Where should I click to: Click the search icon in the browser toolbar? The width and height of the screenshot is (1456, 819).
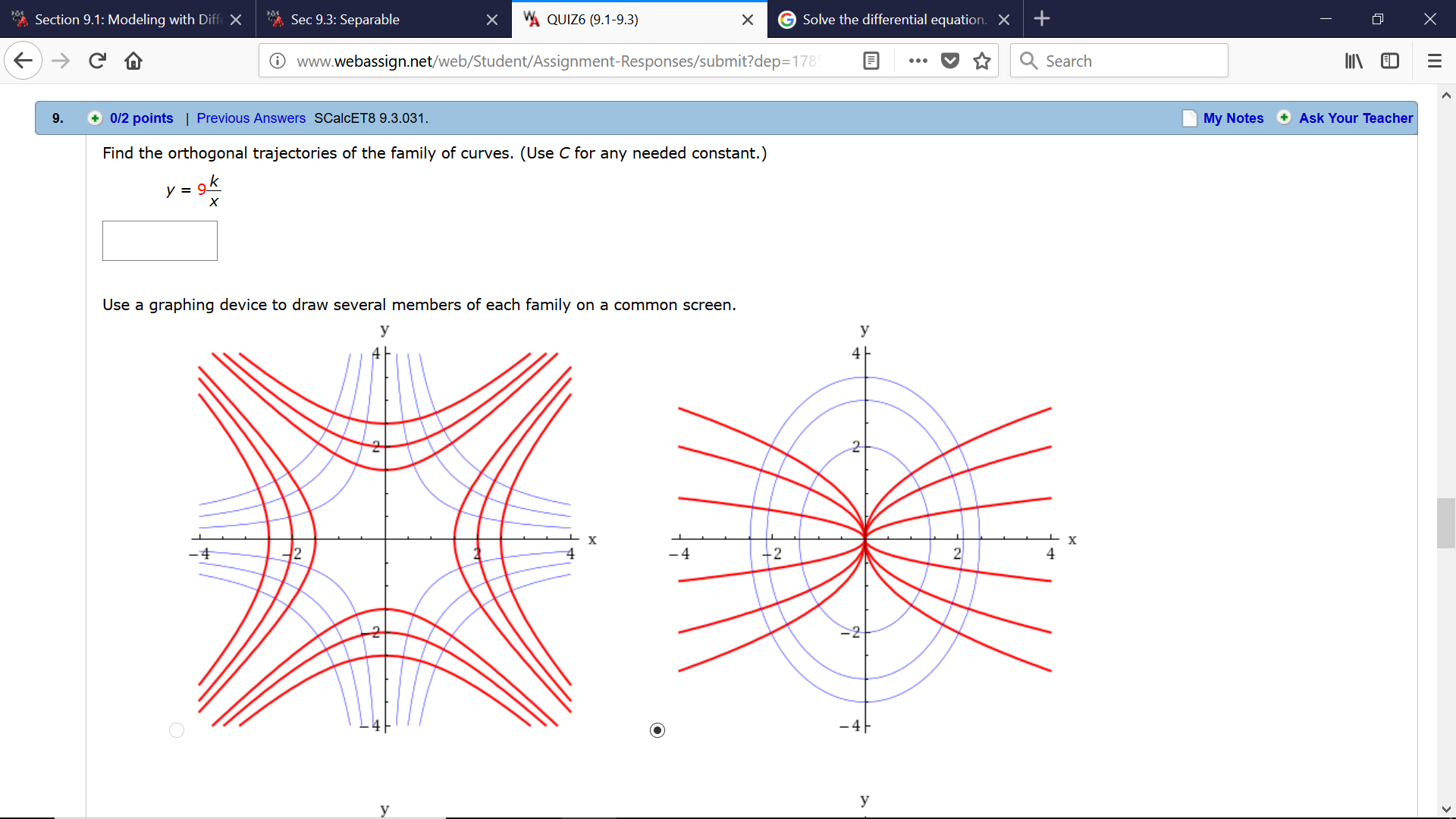click(x=1026, y=60)
